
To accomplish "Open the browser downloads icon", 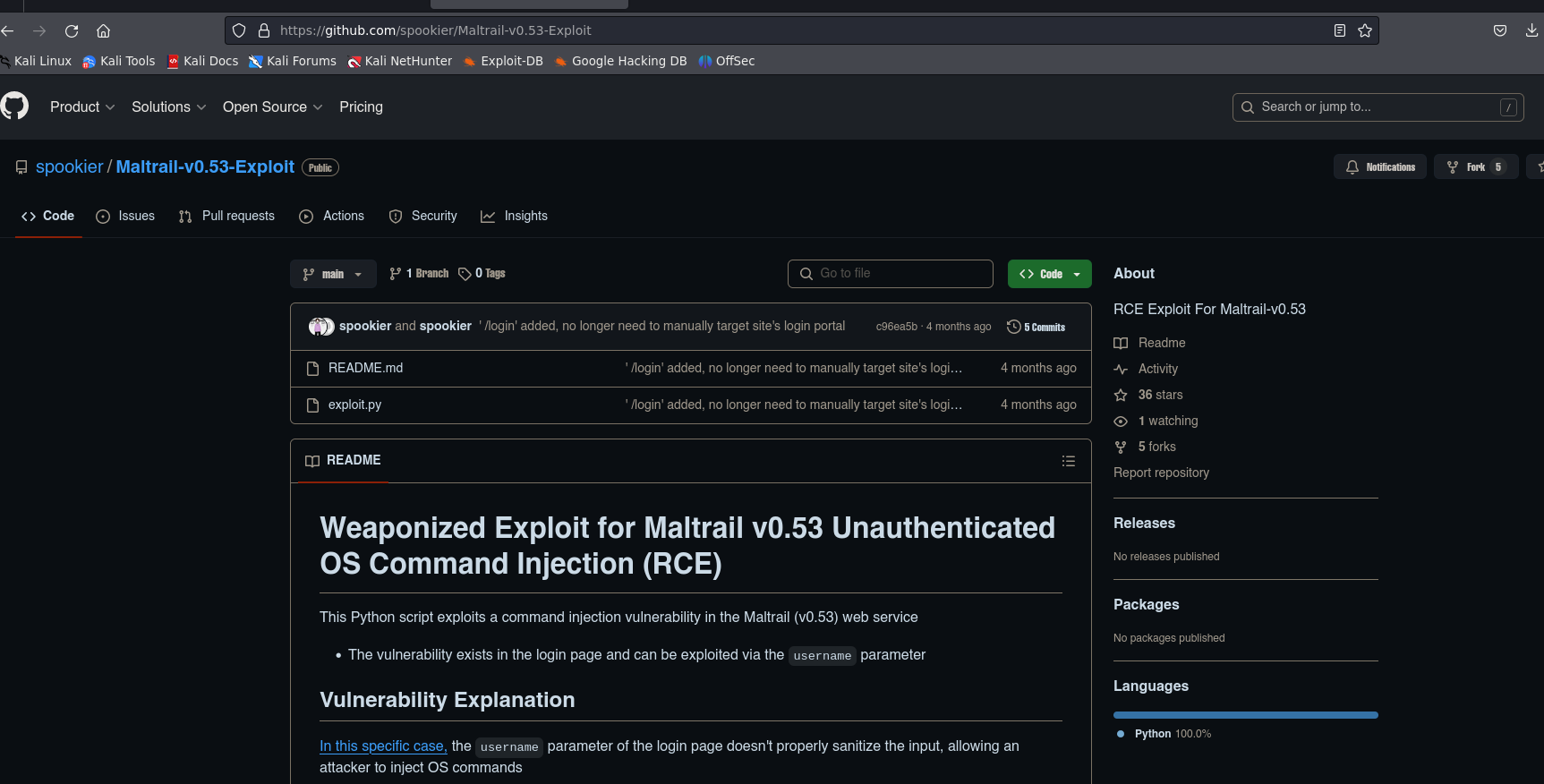I will [x=1531, y=30].
